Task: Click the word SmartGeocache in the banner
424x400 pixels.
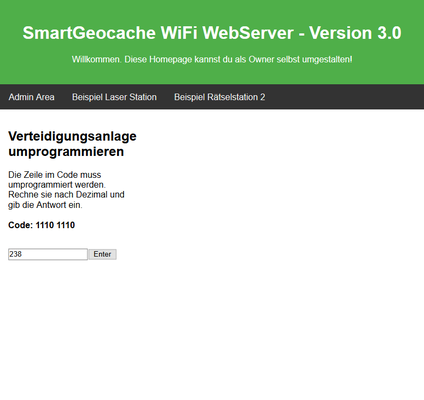Action: [89, 33]
